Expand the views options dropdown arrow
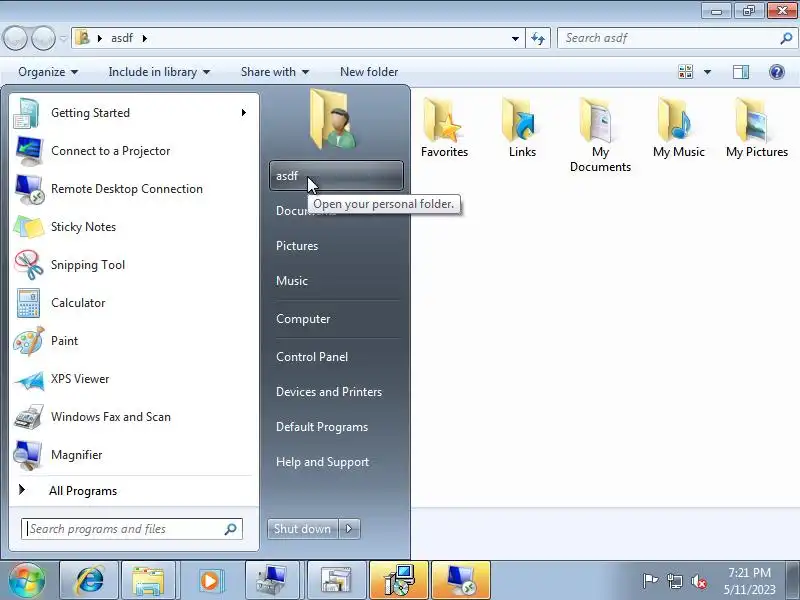This screenshot has width=800, height=600. (x=707, y=72)
